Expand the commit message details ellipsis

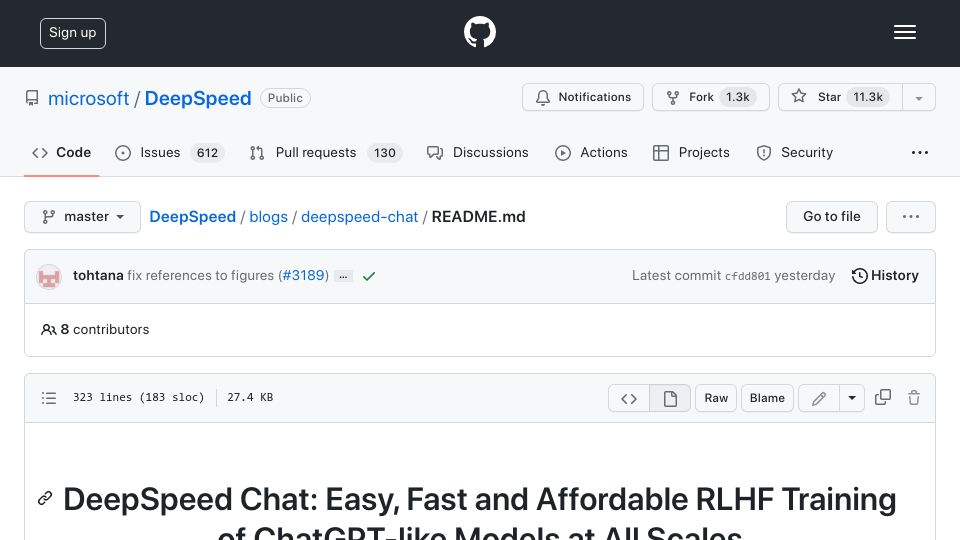[x=343, y=276]
